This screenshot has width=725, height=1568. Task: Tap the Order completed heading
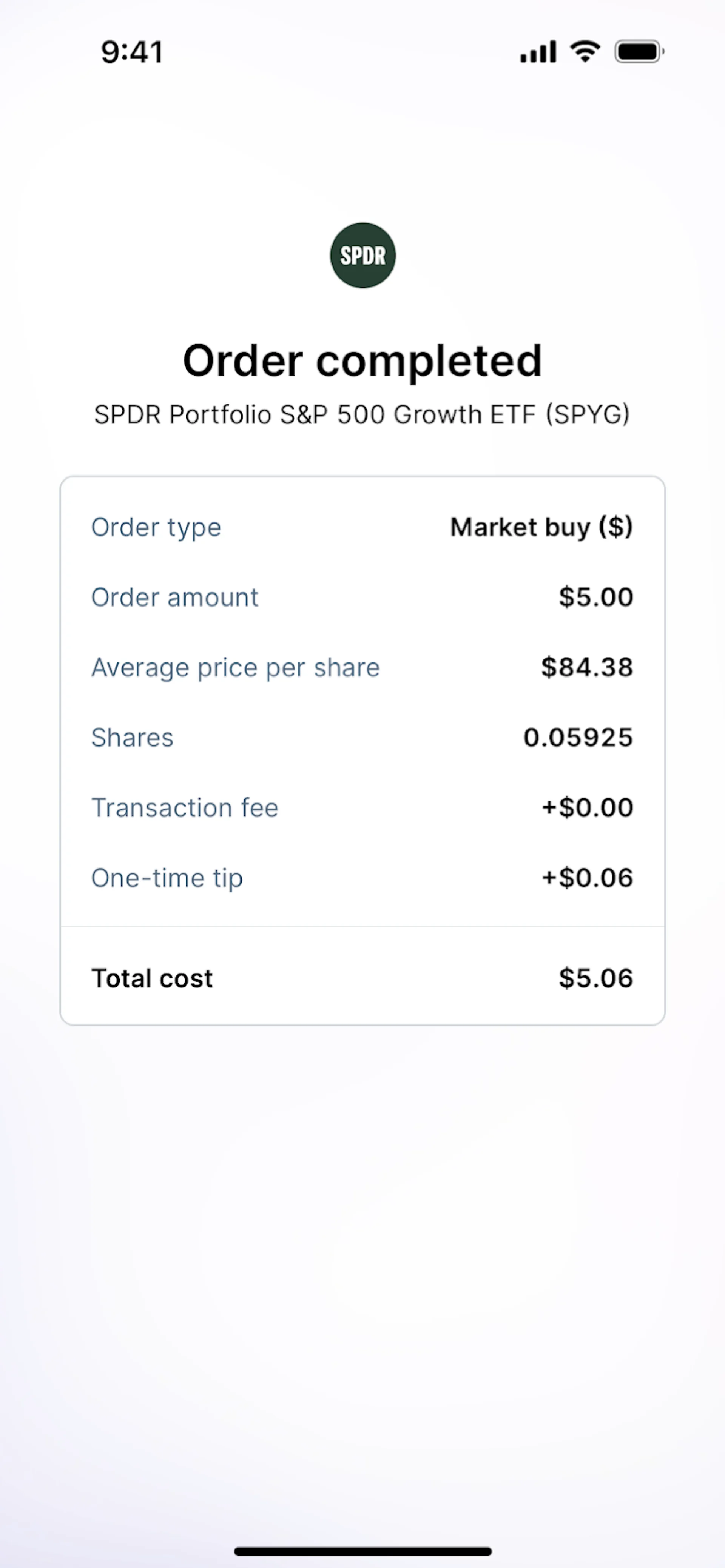pos(362,361)
